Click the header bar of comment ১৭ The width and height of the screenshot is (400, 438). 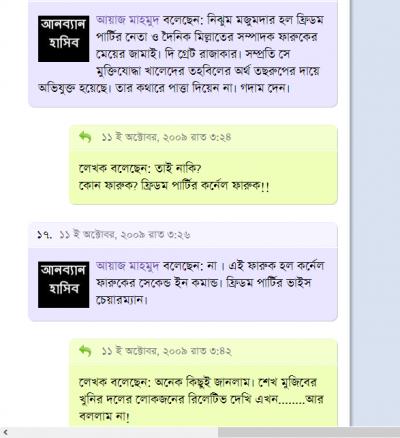183,235
